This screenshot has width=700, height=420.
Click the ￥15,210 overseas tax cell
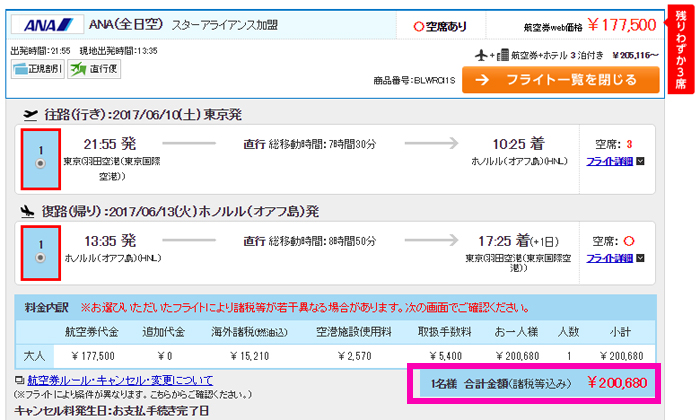(250, 356)
